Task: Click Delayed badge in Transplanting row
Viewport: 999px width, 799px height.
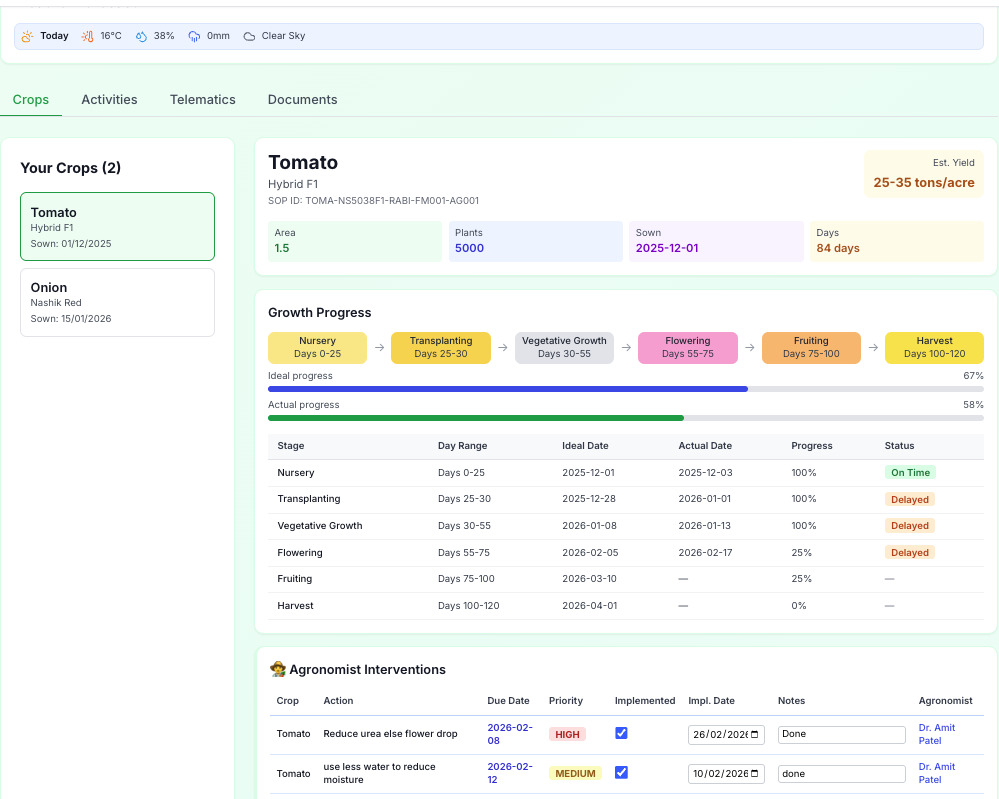Action: [910, 500]
